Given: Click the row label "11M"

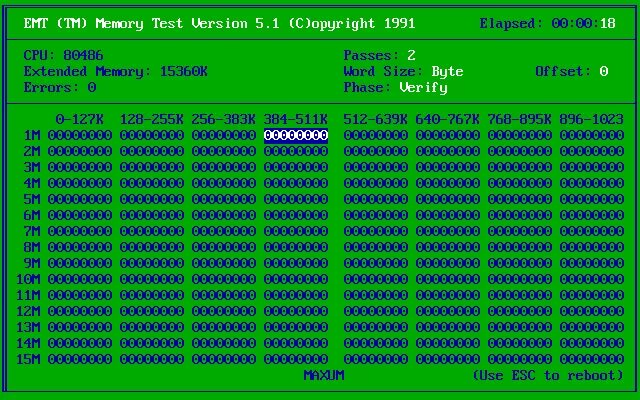Looking at the screenshot, I should click(x=28, y=295).
